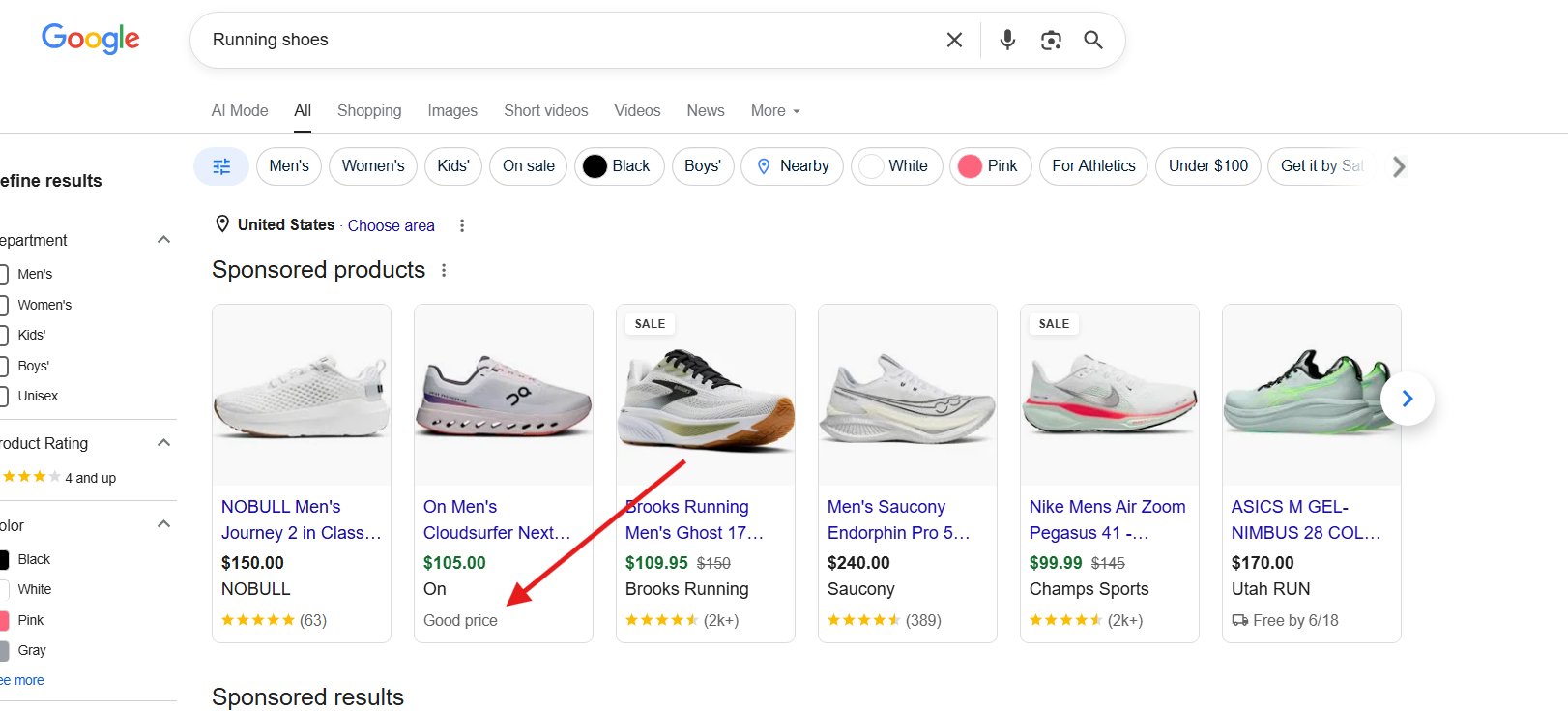The width and height of the screenshot is (1568, 711).
Task: Click the Champs Sports seller name
Action: click(x=1089, y=589)
